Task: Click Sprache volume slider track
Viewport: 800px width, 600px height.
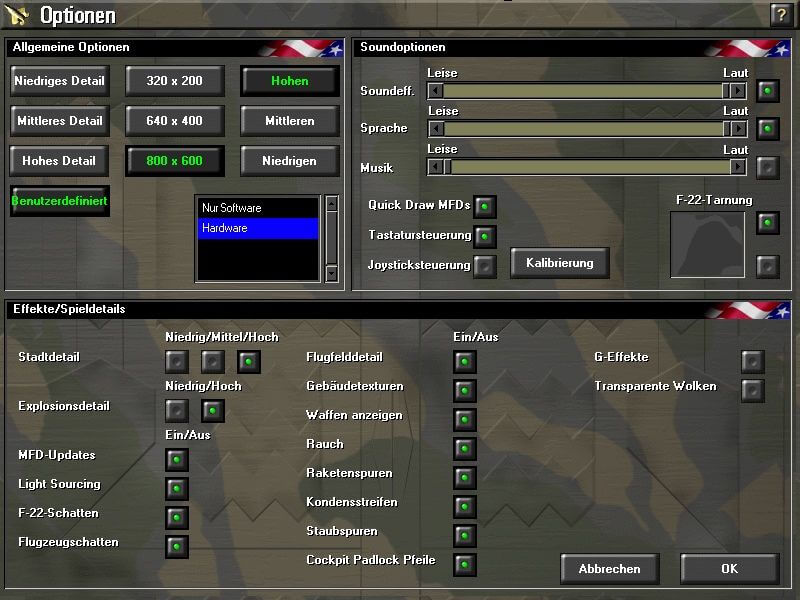Action: [583, 129]
